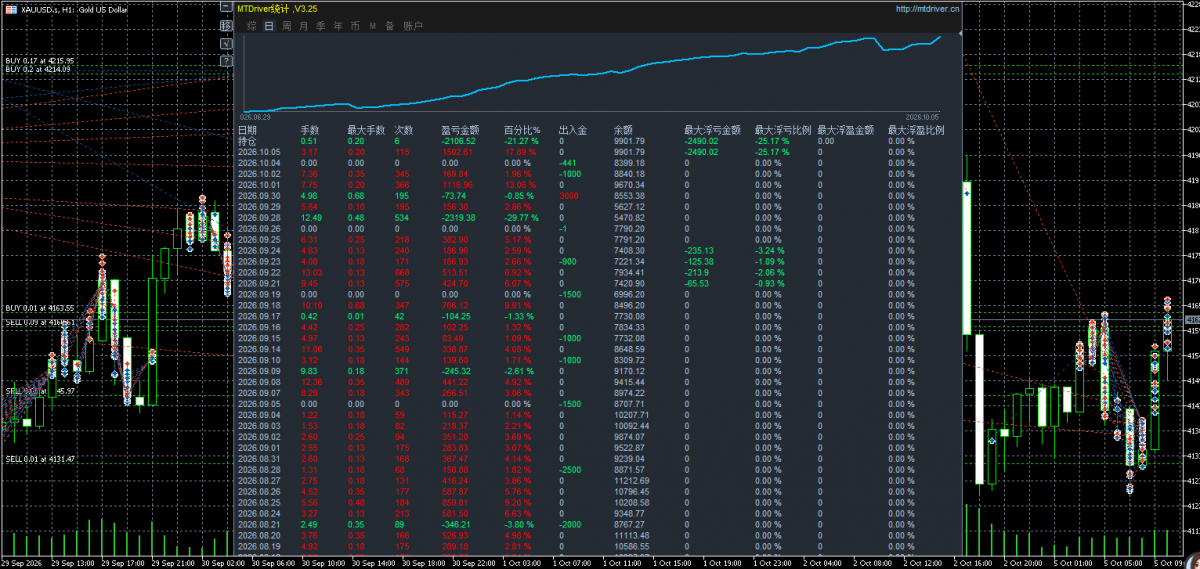Click the 最大浮亏金额 column header
Screen dimensions: 1200x569
pos(712,130)
